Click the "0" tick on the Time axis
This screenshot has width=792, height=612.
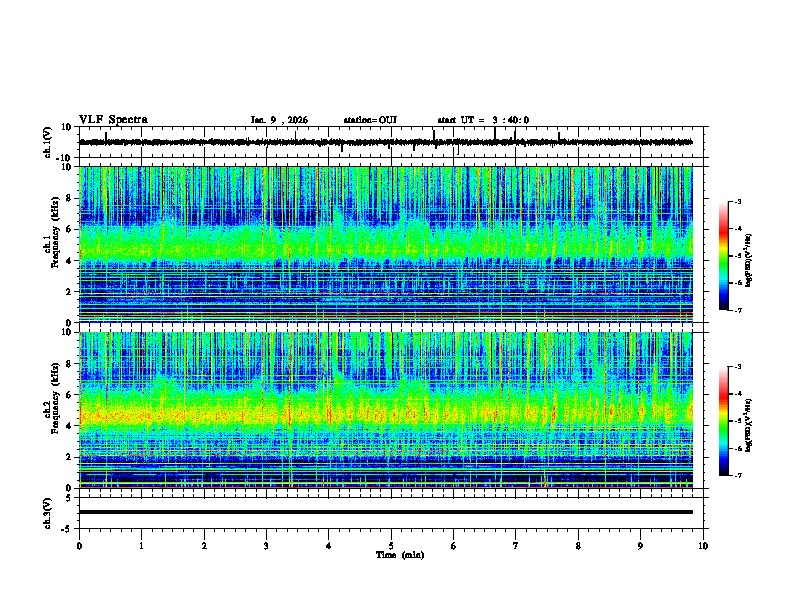pyautogui.click(x=79, y=546)
